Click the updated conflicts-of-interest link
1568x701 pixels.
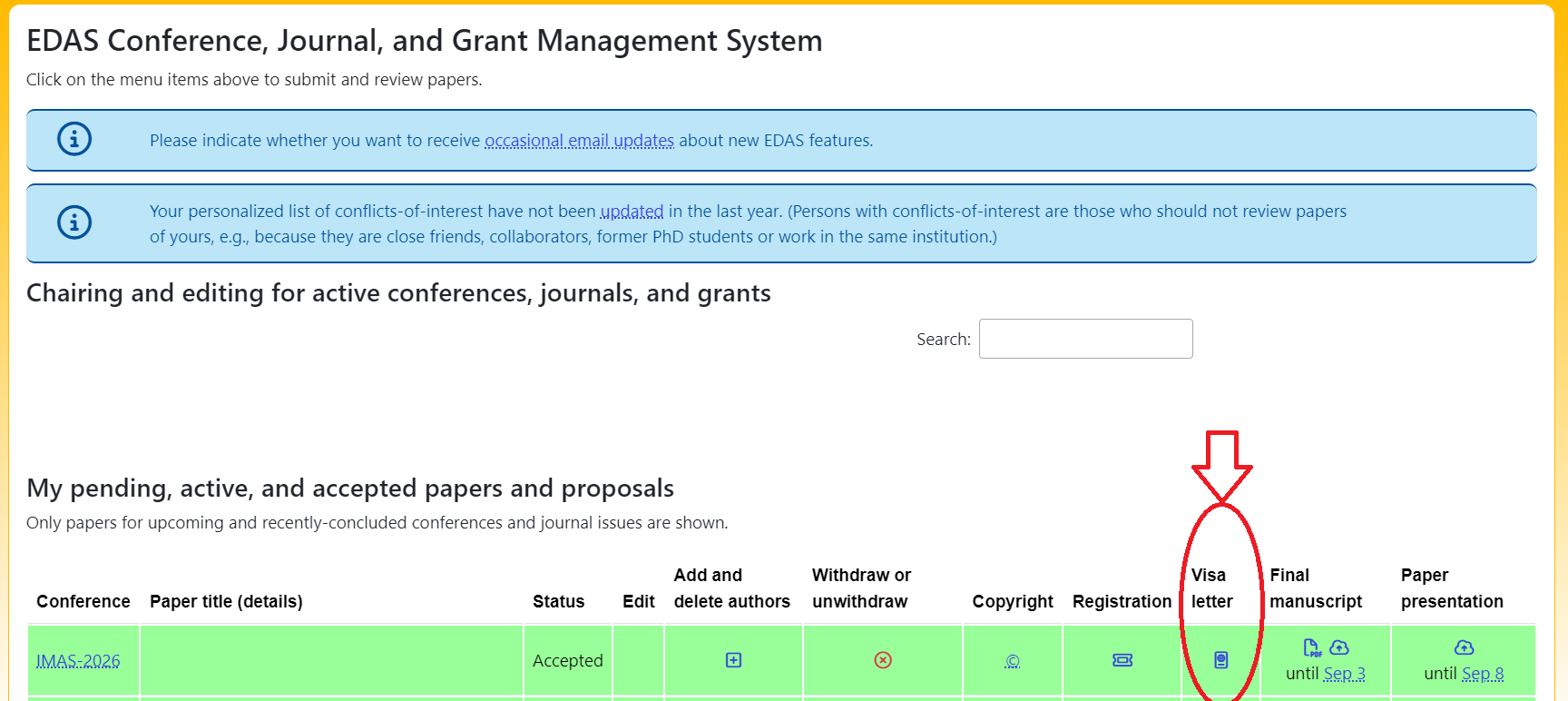[x=632, y=212]
